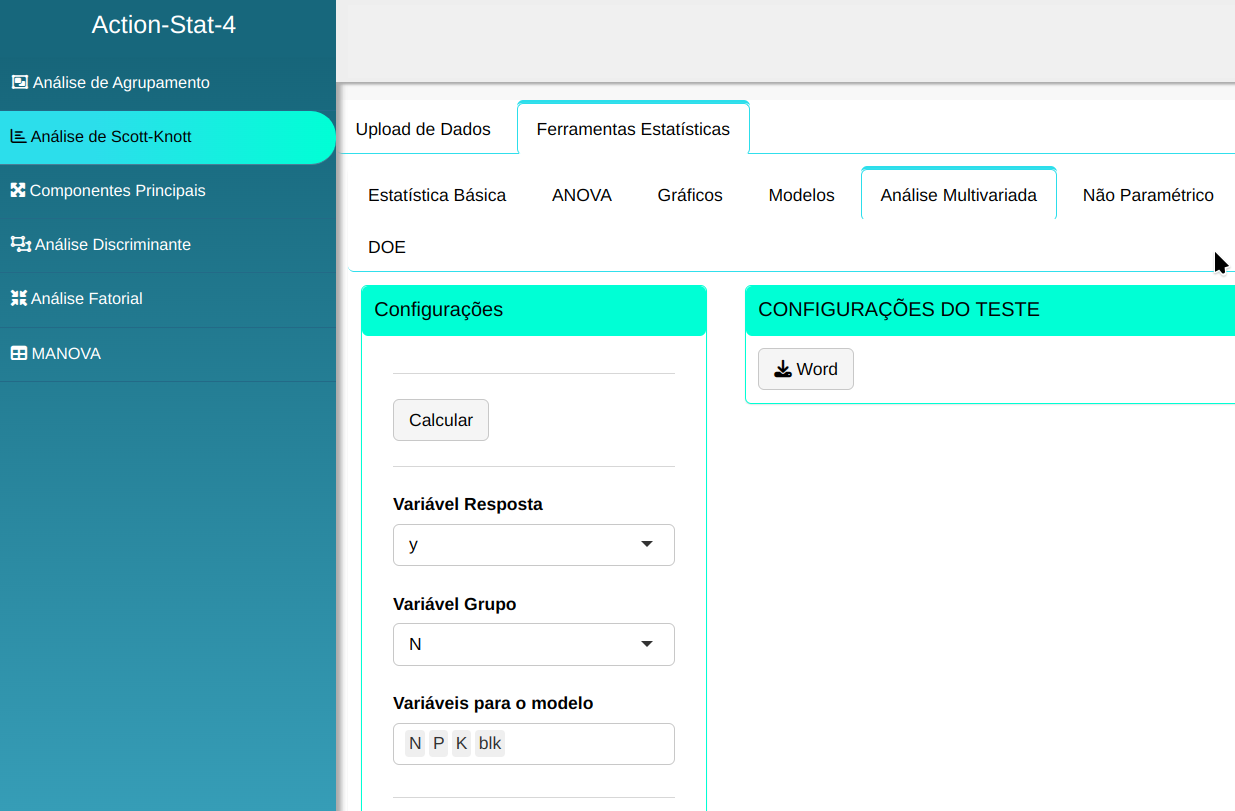Open the Estatística Básica tab
1235x811 pixels.
[x=437, y=195]
